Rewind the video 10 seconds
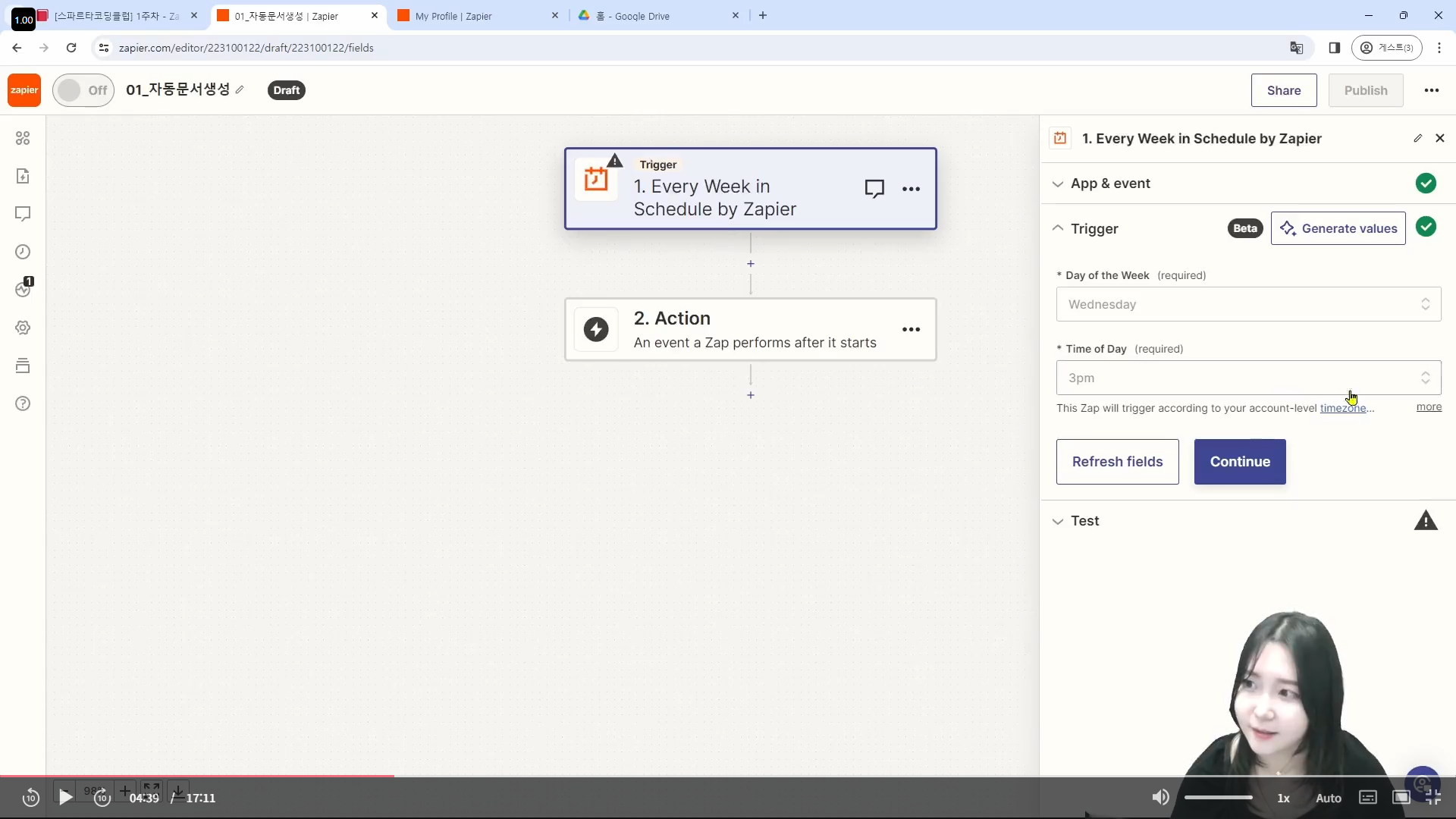 [30, 798]
